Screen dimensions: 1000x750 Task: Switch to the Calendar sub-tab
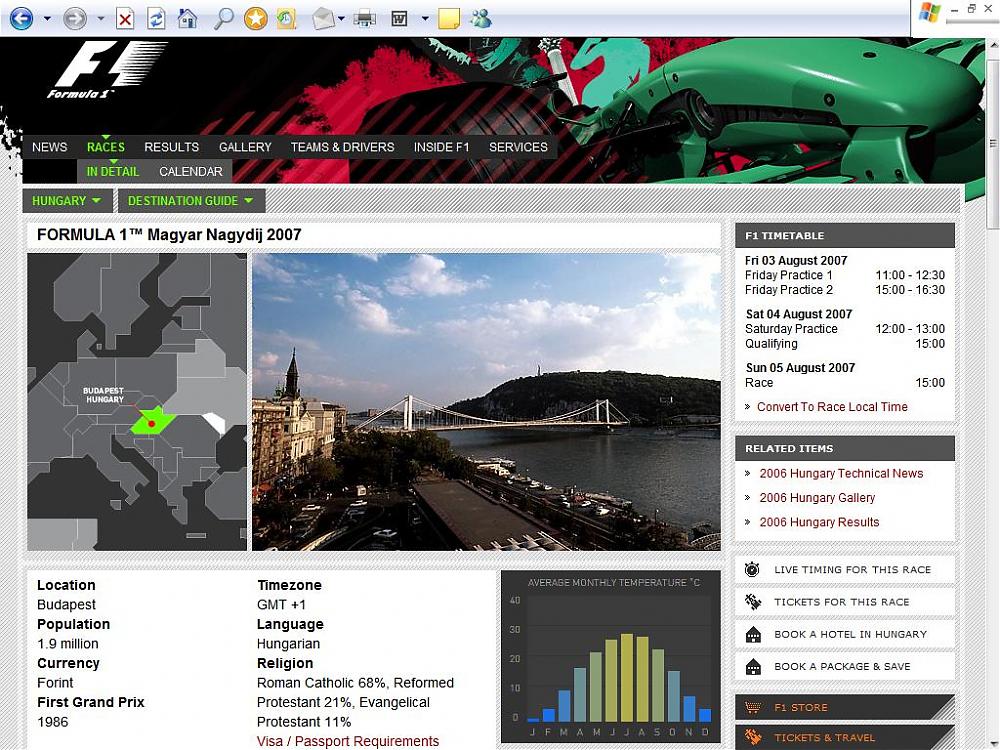coord(190,172)
